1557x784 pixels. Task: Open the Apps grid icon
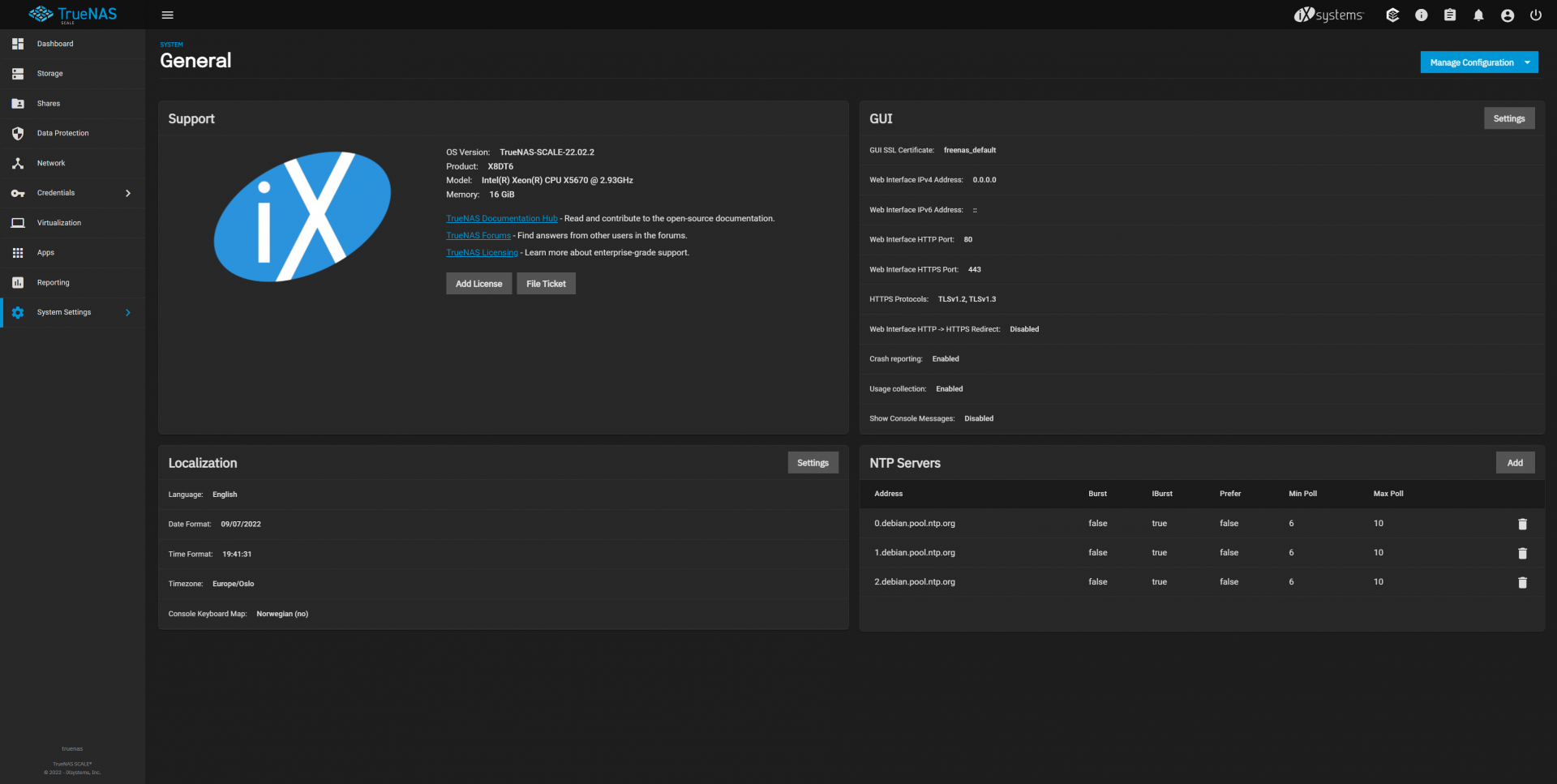click(18, 253)
